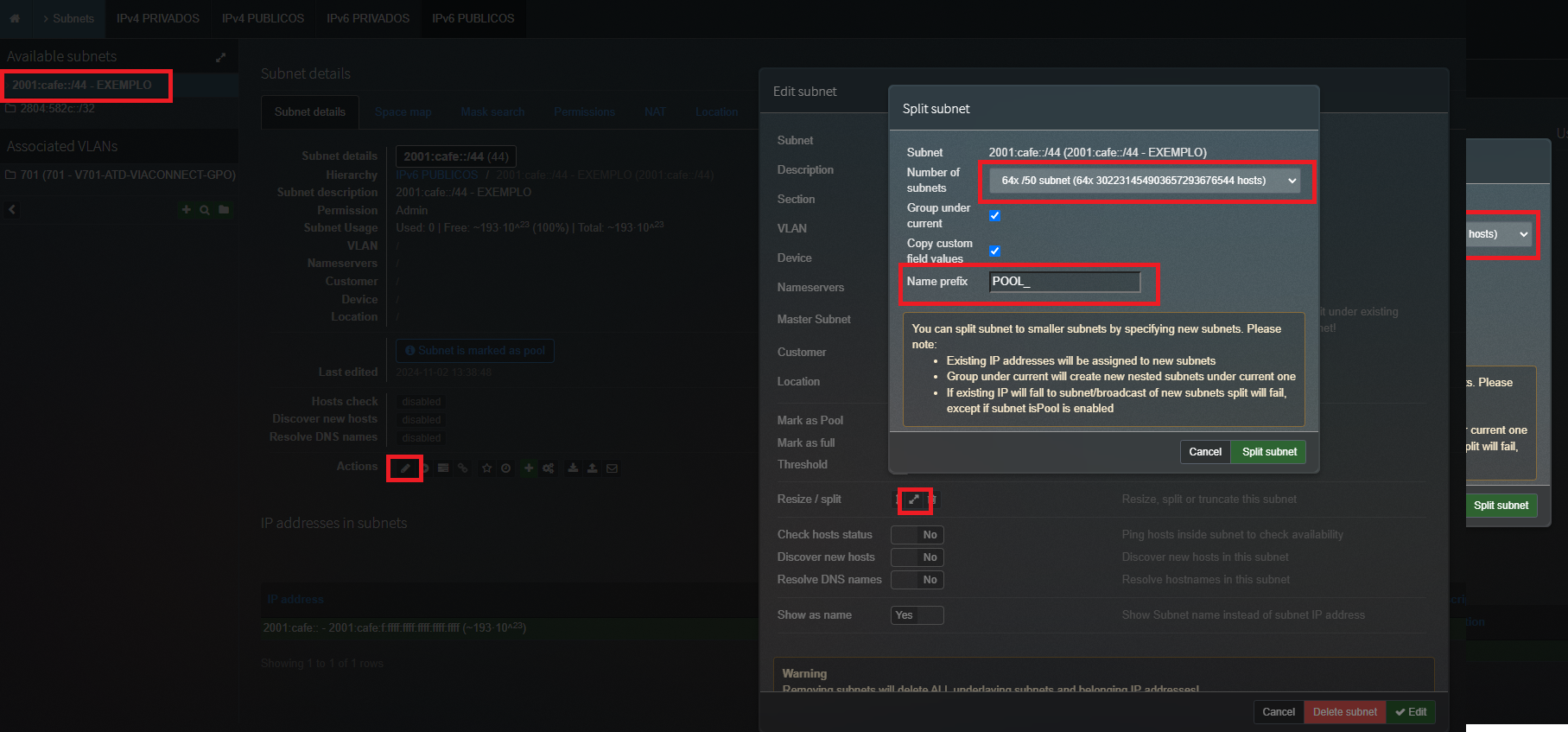Click the upload arrow action icon
Screen dimensions: 1568x732
click(592, 468)
